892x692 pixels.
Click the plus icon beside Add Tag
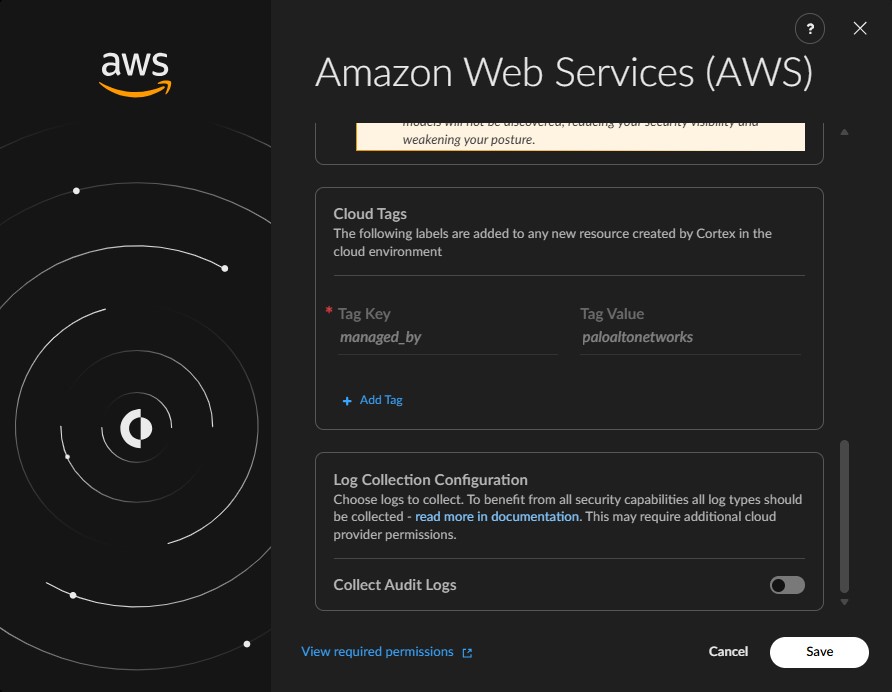click(x=347, y=401)
